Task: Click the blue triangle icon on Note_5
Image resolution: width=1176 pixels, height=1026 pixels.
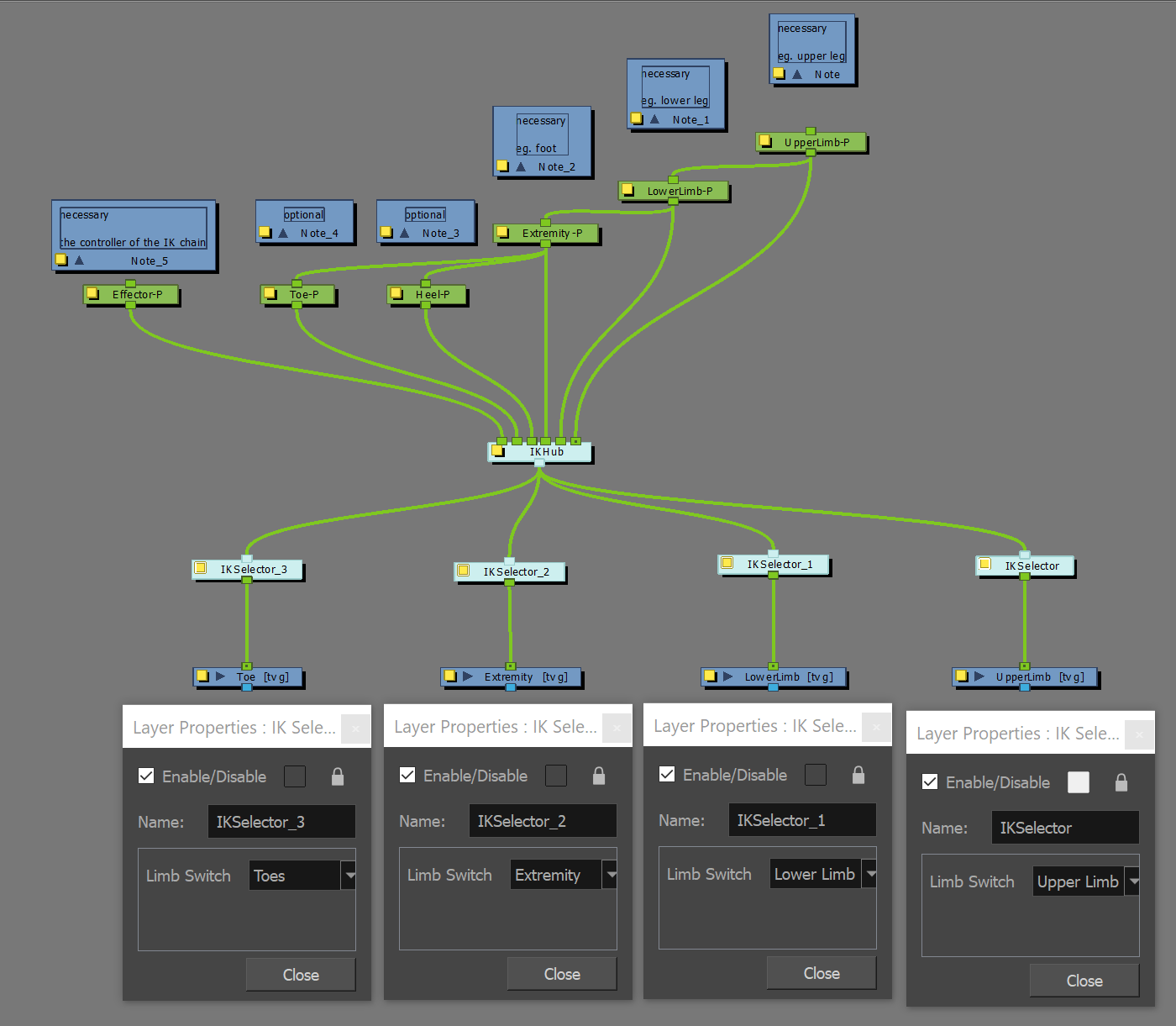Action: [79, 260]
